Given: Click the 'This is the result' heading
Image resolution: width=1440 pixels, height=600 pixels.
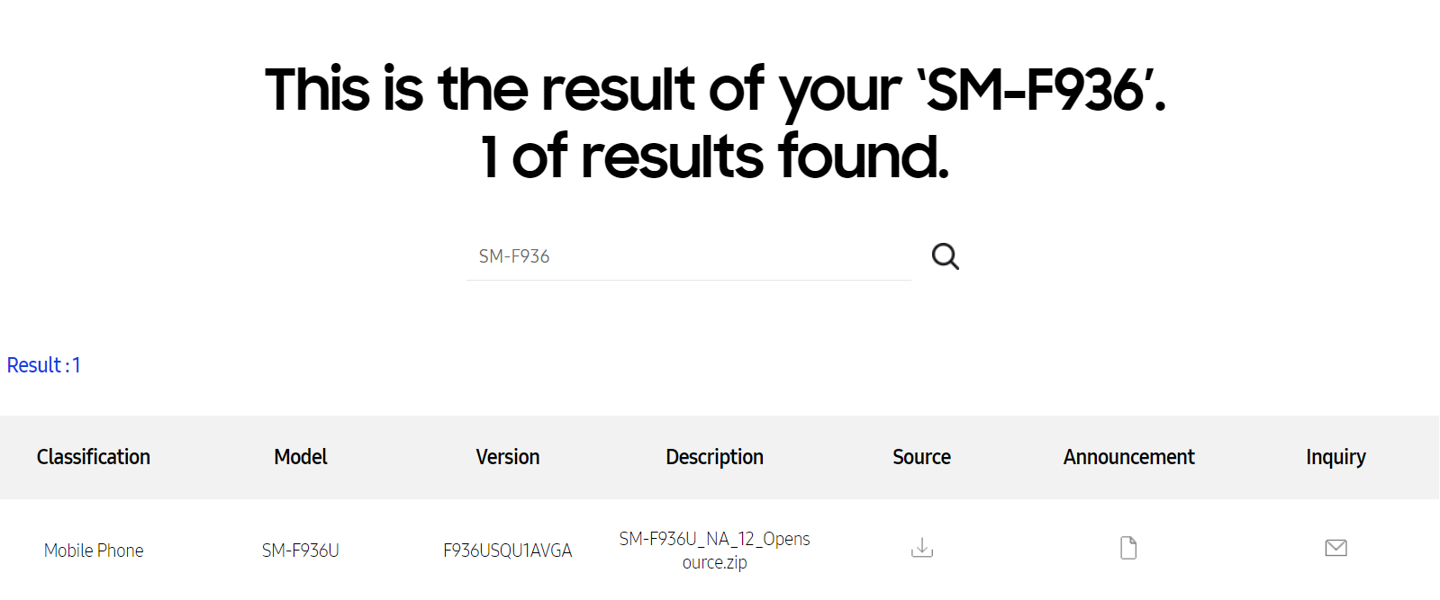Looking at the screenshot, I should point(716,89).
